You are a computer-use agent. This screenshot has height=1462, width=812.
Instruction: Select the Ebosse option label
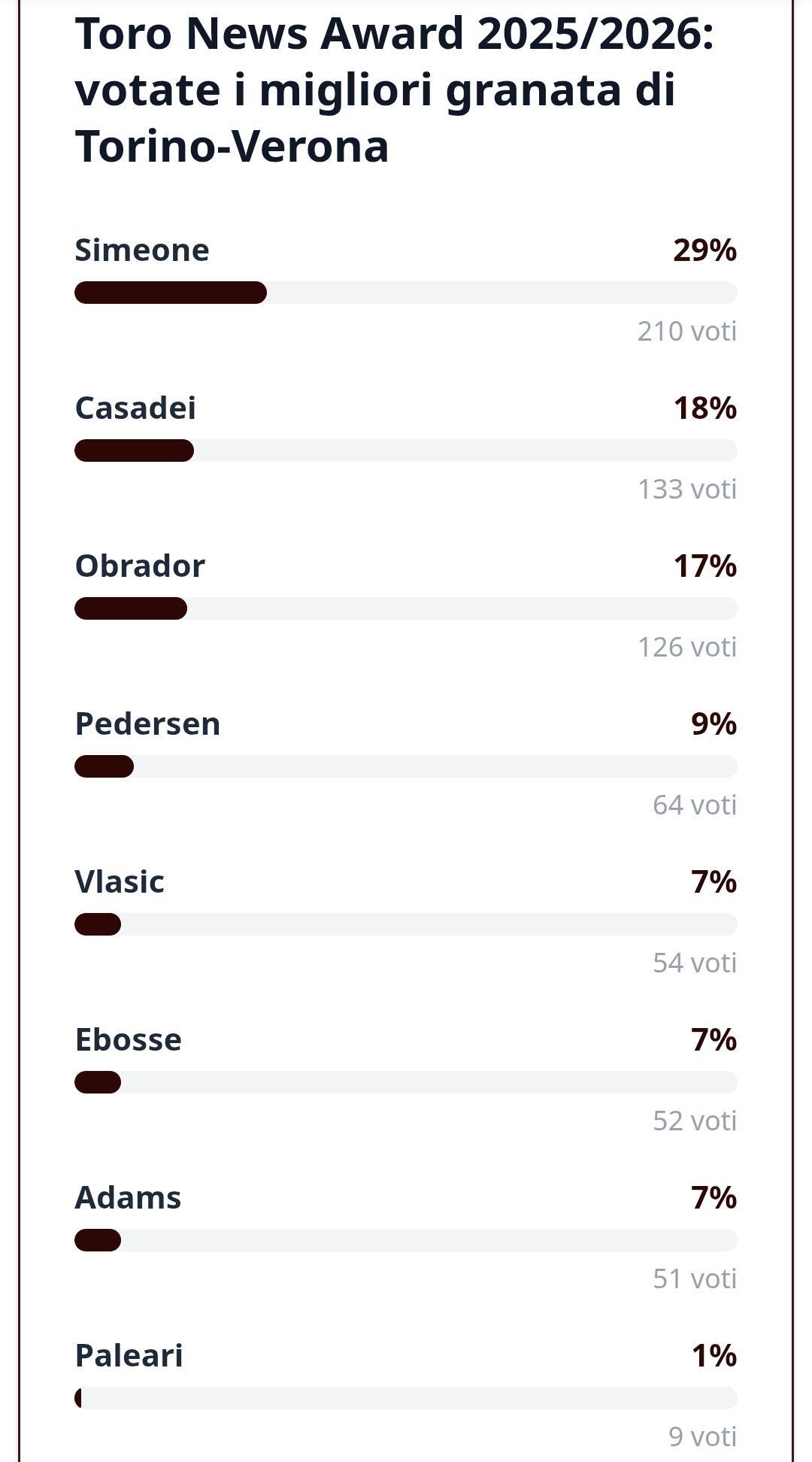tap(128, 1040)
